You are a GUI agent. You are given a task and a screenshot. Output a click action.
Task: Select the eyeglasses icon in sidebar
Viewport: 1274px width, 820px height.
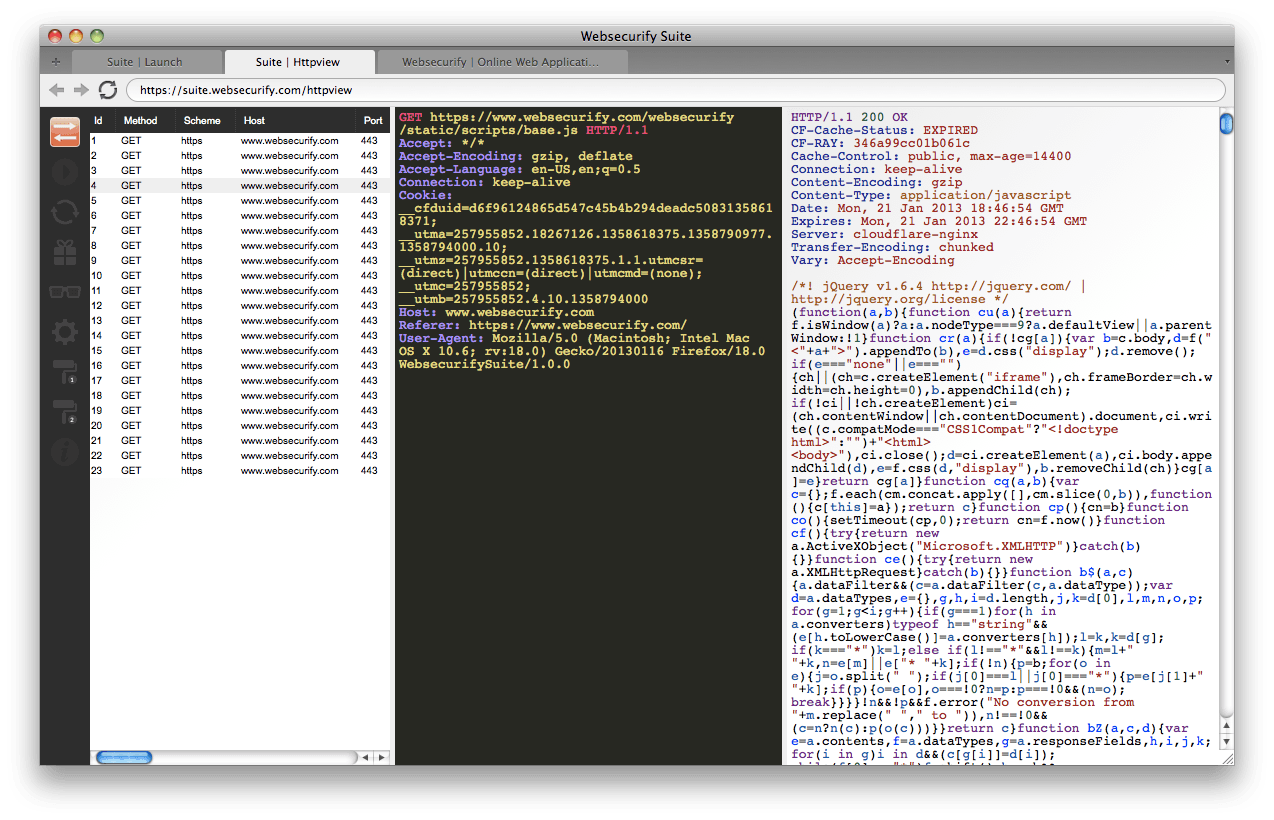pos(65,292)
